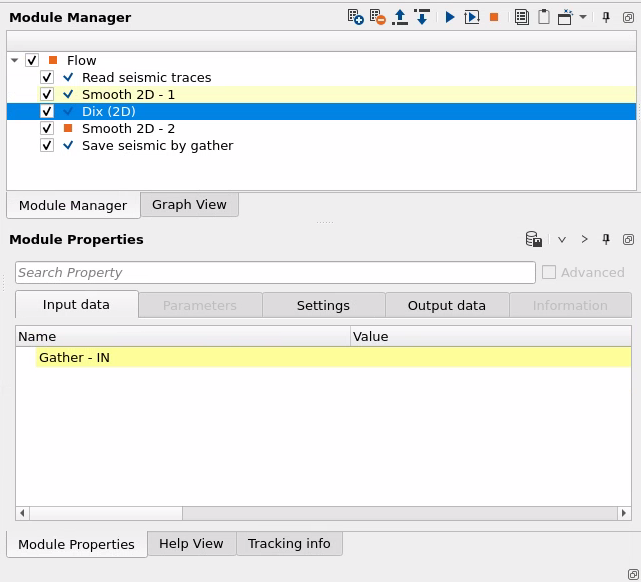The height and width of the screenshot is (582, 641).
Task: Open the Output data tab
Action: [x=446, y=306]
